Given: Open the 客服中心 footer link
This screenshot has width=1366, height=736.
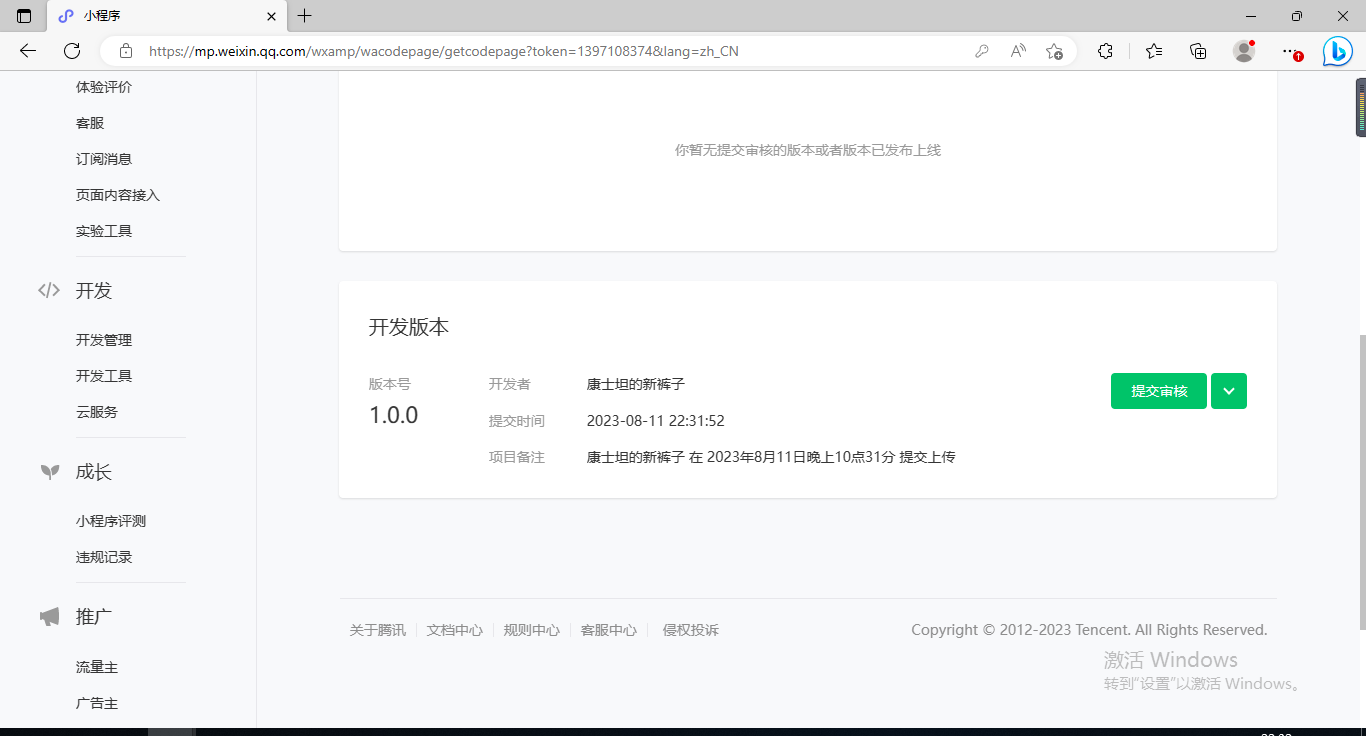Looking at the screenshot, I should coord(609,630).
